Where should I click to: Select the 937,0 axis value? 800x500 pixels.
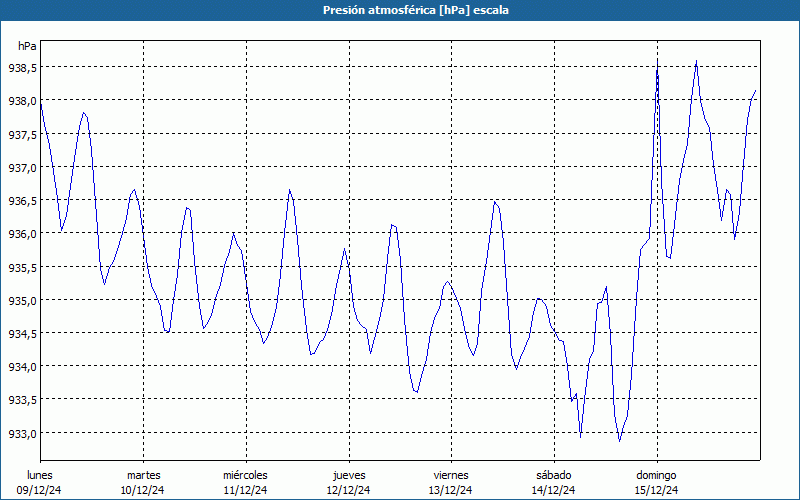[x=22, y=167]
